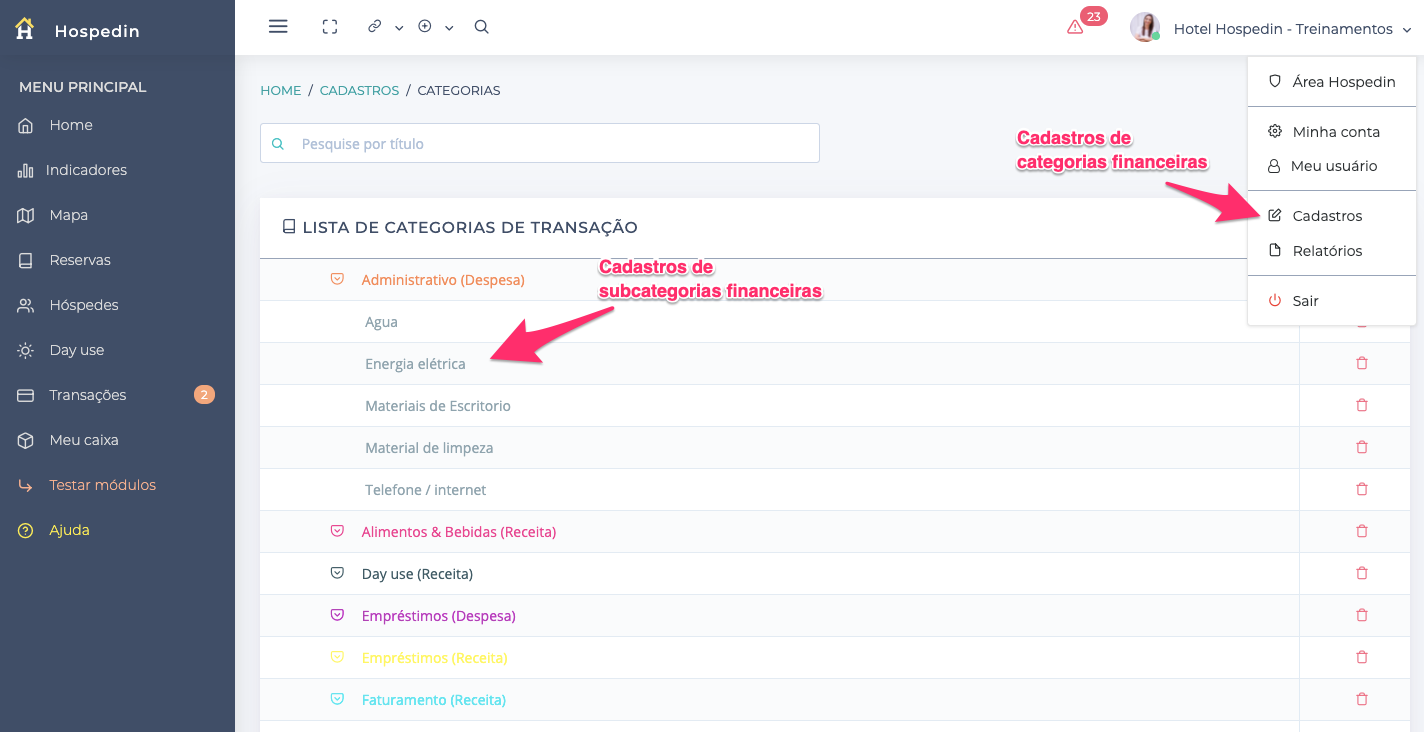The height and width of the screenshot is (732, 1424).
Task: Focus the Pesquise por título search field
Action: pyautogui.click(x=550, y=144)
